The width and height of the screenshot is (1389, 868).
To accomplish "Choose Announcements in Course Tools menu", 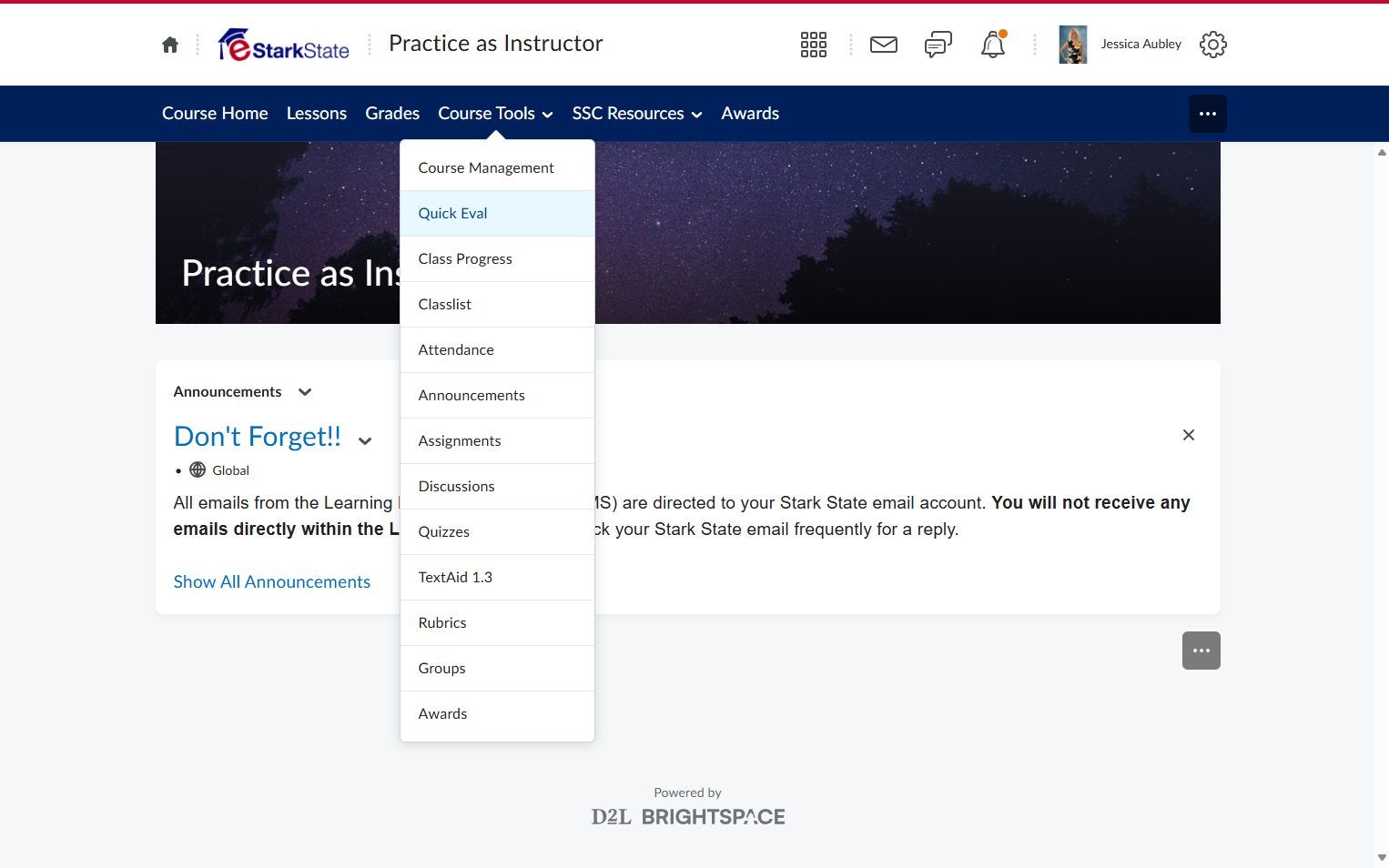I will (x=497, y=396).
